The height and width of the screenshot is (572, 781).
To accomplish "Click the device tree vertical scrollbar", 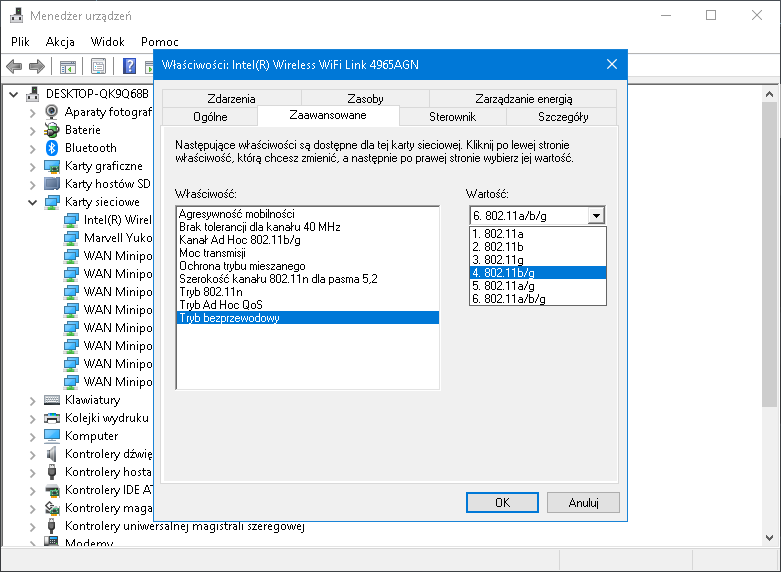I will pyautogui.click(x=769, y=254).
